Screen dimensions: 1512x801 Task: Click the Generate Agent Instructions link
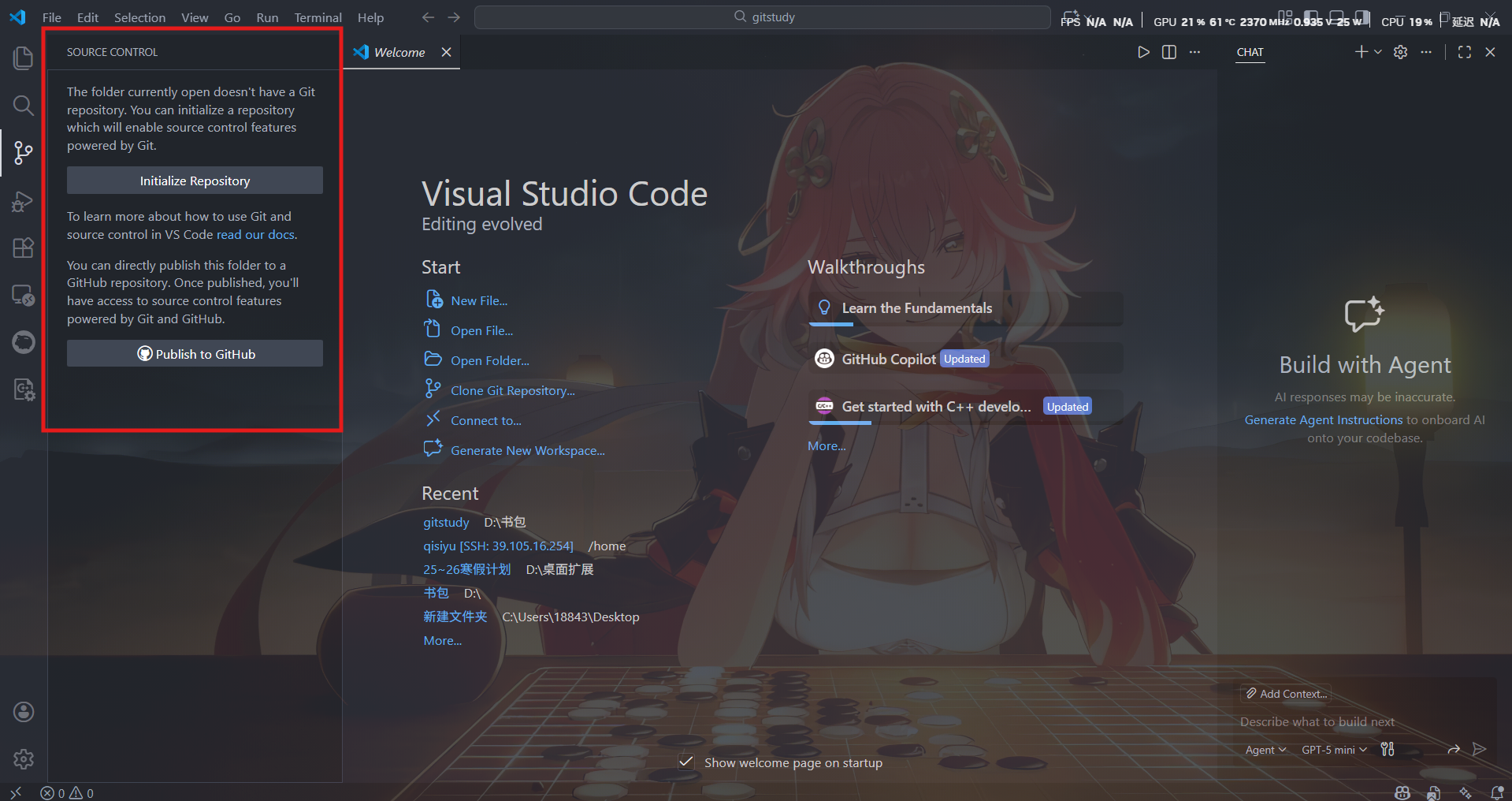pos(1324,420)
